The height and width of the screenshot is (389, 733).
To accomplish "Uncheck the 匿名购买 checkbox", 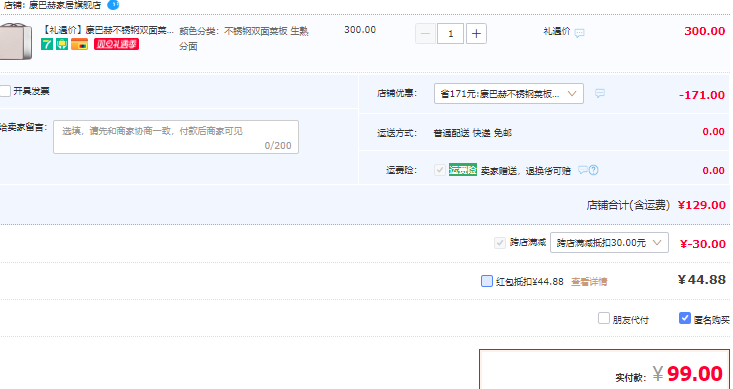I will 685,318.
